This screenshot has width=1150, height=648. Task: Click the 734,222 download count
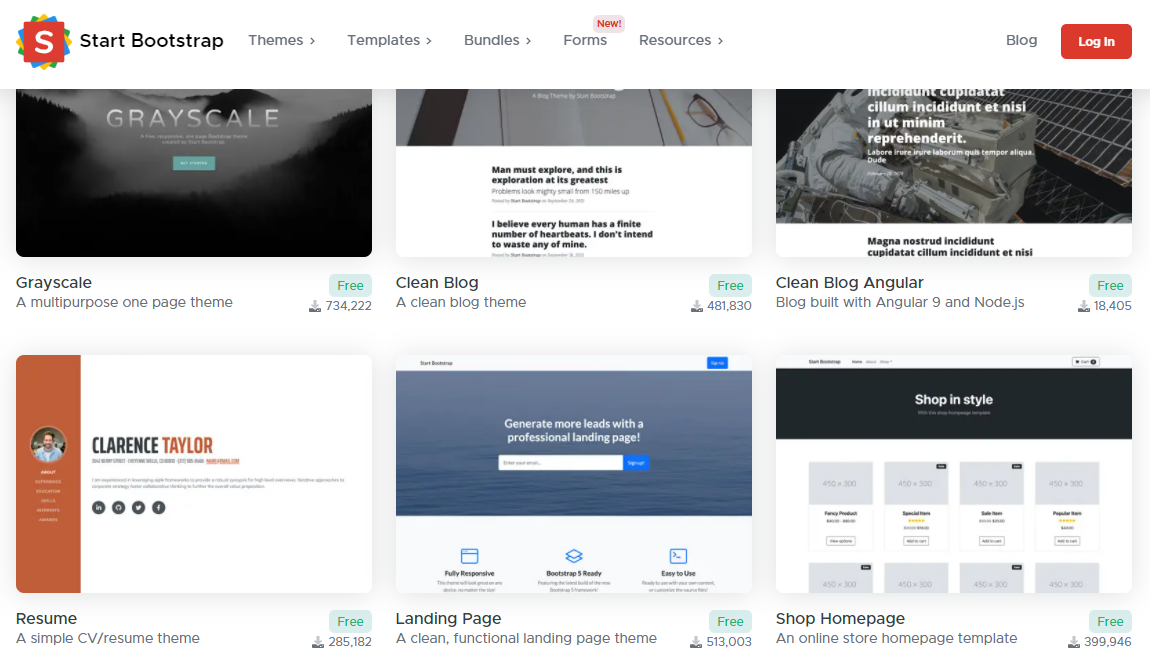(348, 306)
